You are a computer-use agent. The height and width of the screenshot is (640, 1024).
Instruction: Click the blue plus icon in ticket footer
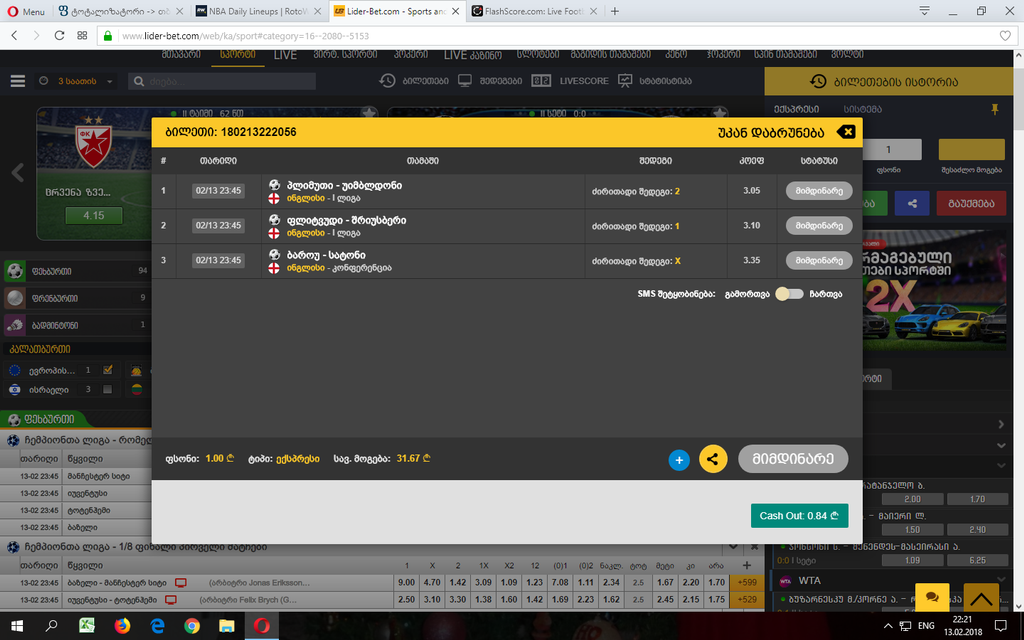(x=679, y=460)
